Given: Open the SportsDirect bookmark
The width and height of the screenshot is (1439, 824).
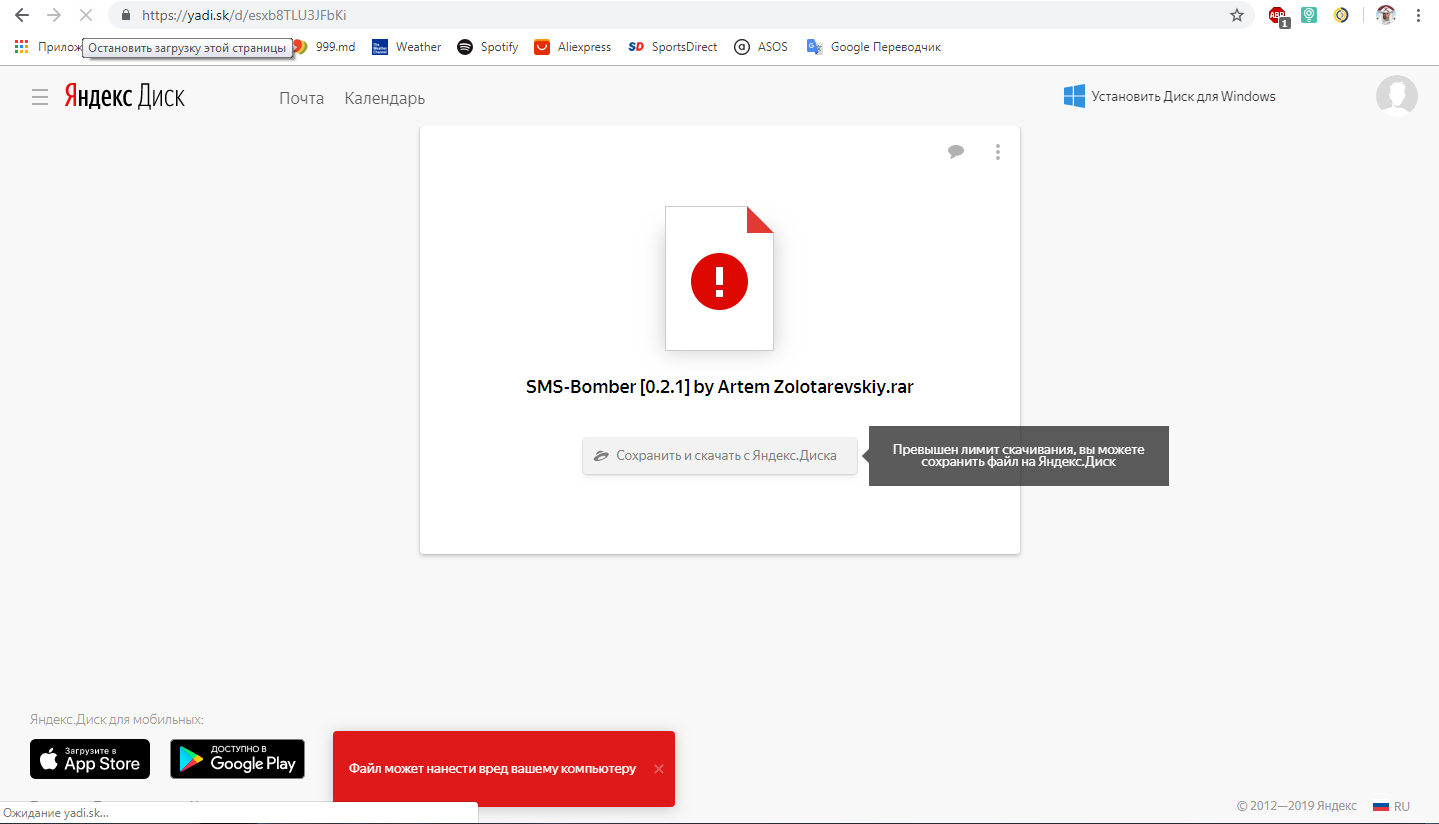Looking at the screenshot, I should [x=673, y=47].
